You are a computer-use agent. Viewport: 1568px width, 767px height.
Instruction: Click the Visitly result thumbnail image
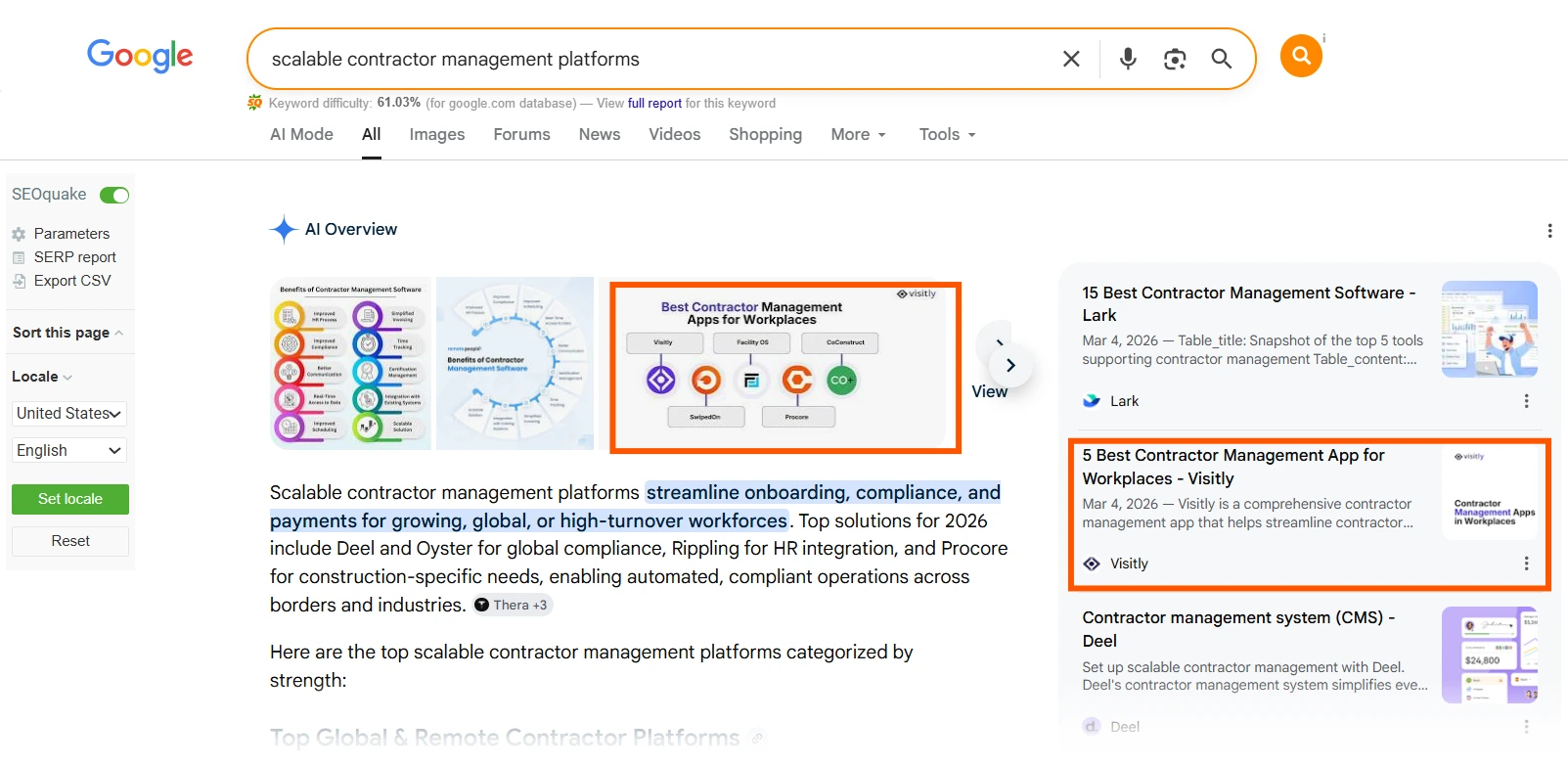(x=1490, y=491)
